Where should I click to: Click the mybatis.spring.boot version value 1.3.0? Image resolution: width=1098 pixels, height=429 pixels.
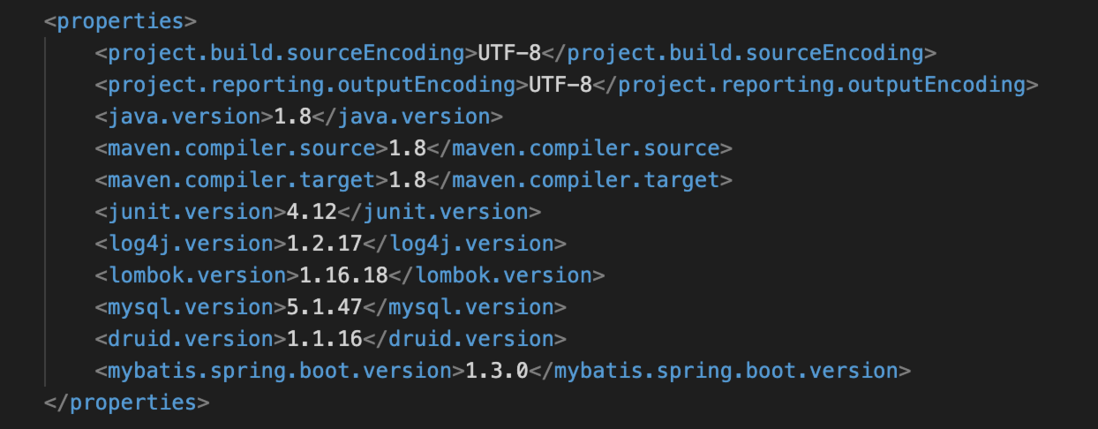click(496, 371)
